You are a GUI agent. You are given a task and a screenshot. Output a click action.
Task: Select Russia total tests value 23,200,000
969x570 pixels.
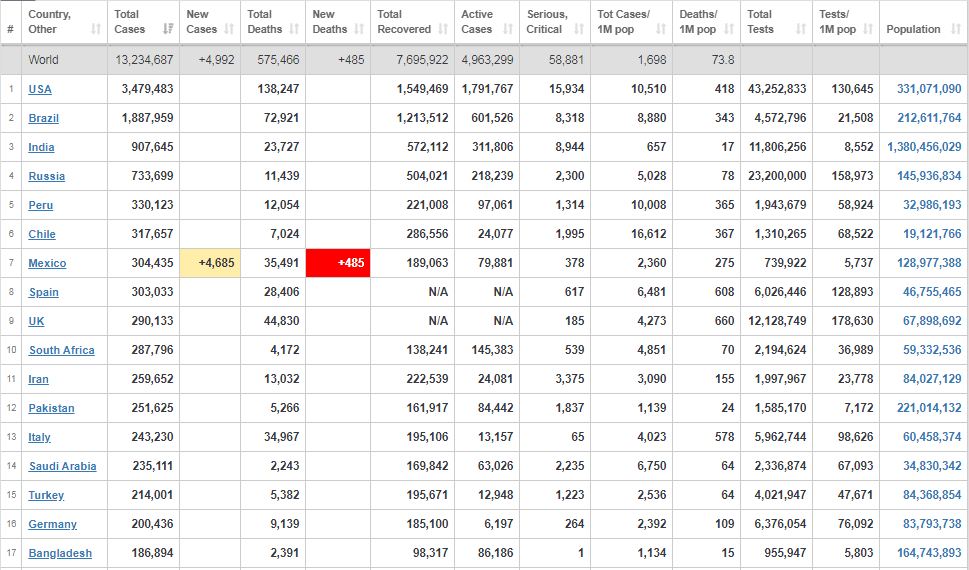pyautogui.click(x=777, y=176)
